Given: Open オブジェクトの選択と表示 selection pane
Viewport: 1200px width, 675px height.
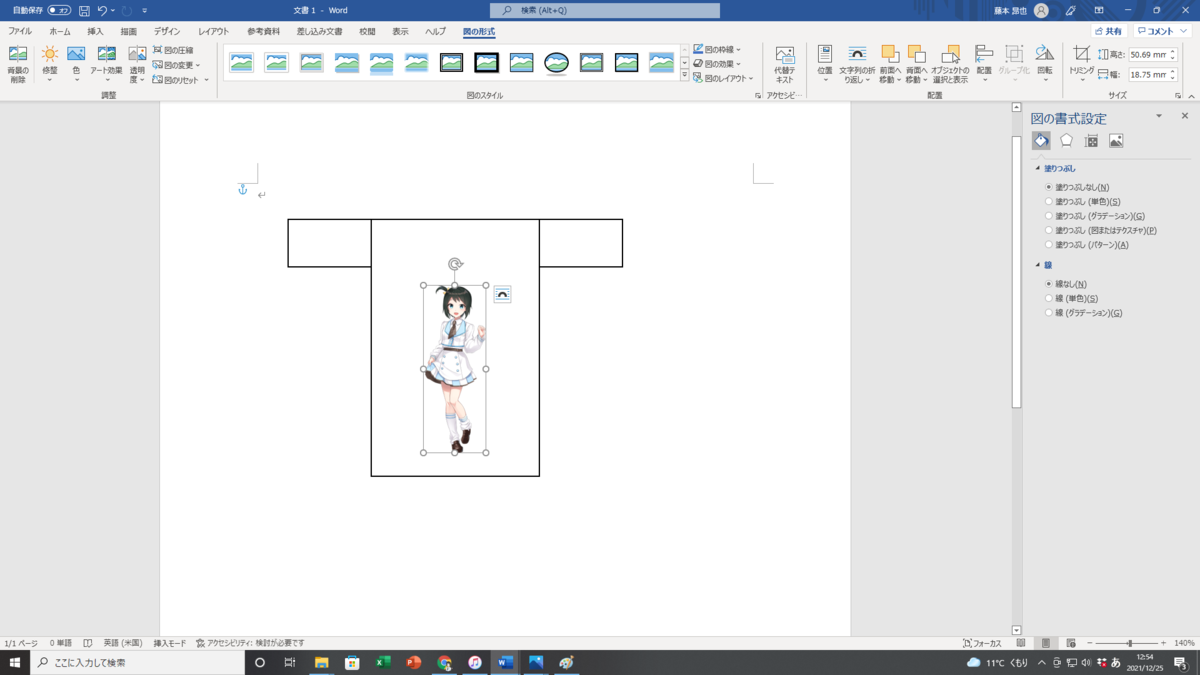Looking at the screenshot, I should pos(950,64).
